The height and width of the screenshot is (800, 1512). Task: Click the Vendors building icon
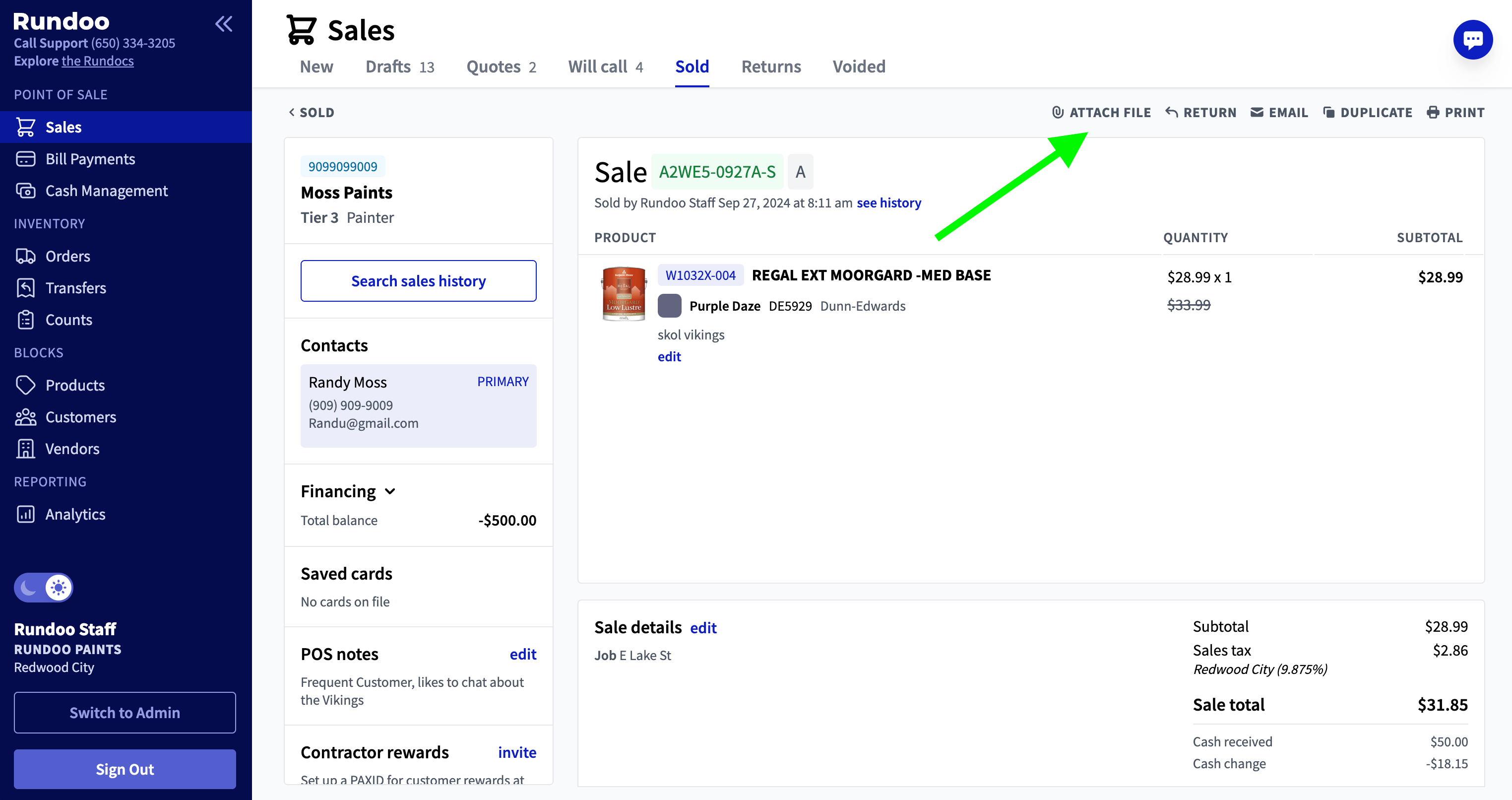tap(26, 449)
